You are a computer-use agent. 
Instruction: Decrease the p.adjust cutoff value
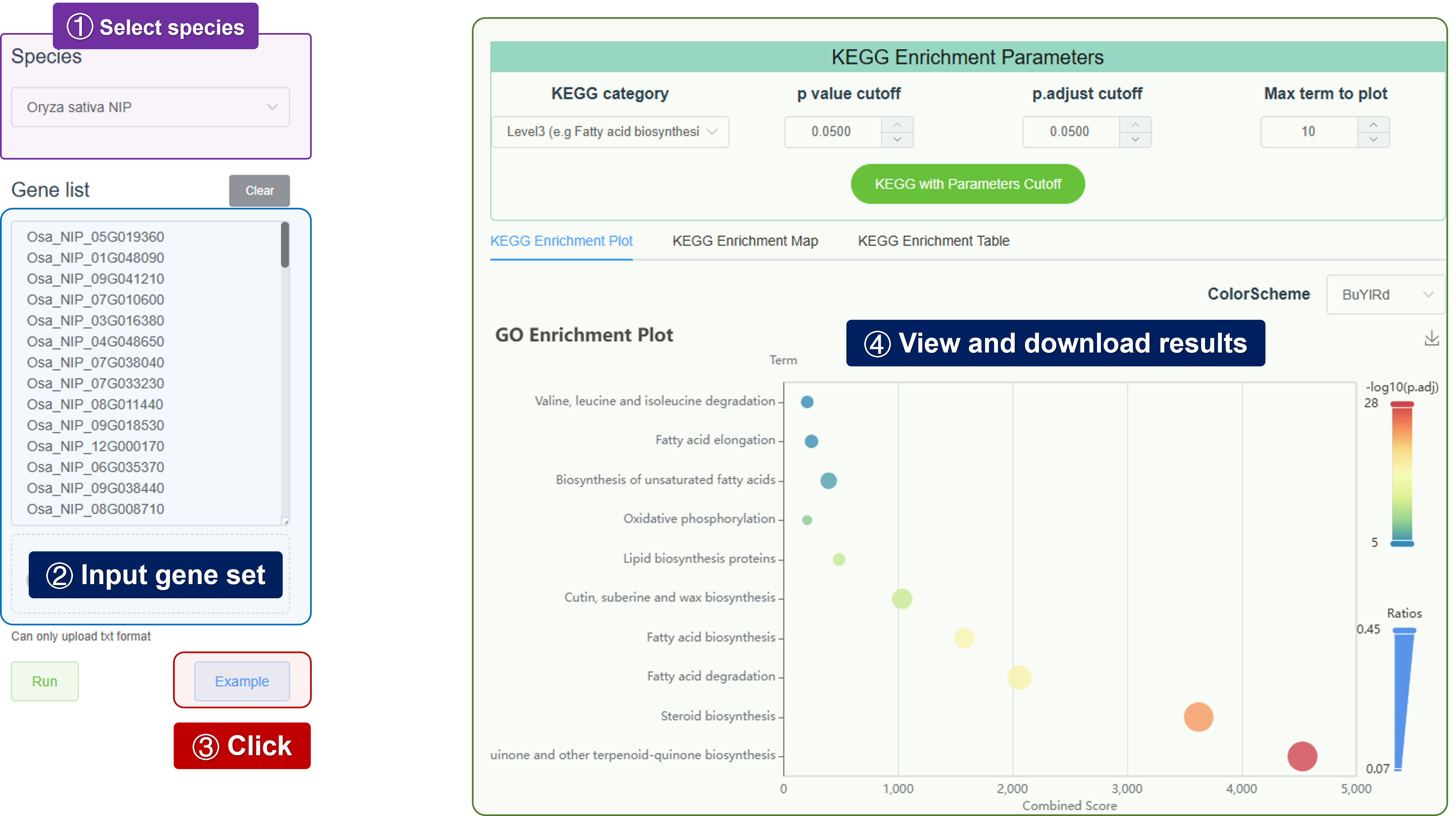(1135, 139)
